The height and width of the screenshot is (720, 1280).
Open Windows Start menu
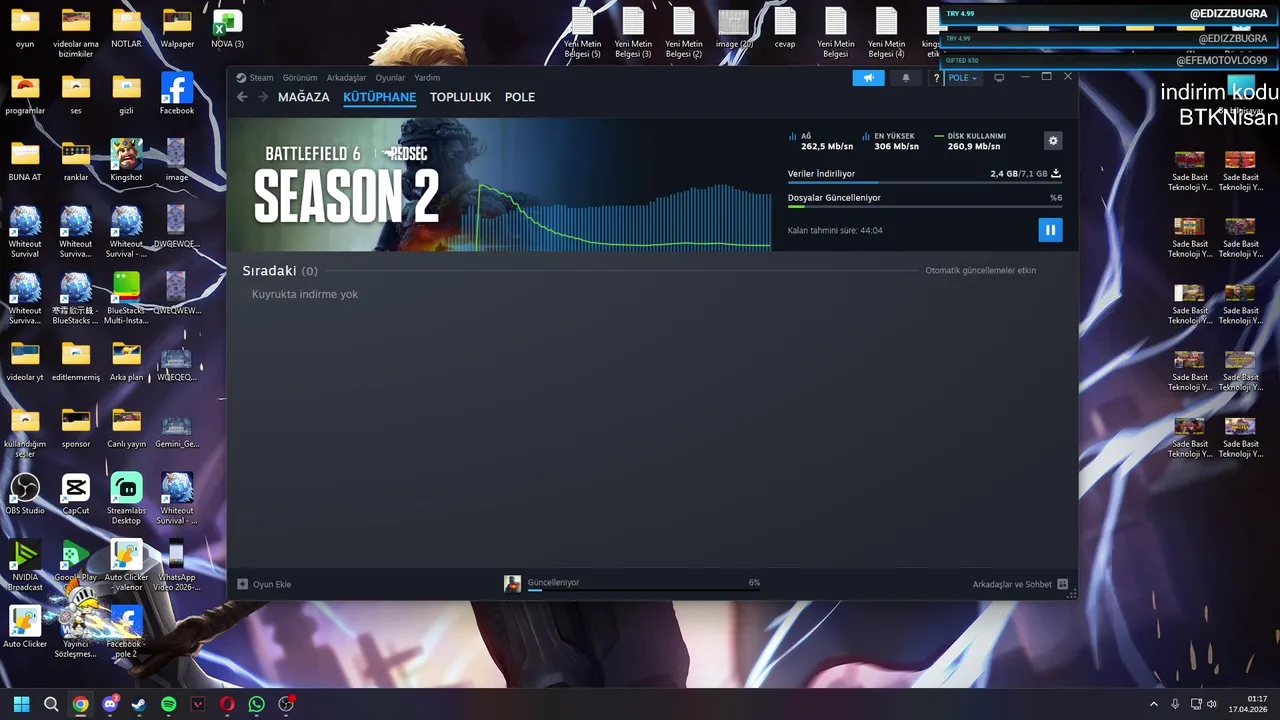[x=21, y=704]
